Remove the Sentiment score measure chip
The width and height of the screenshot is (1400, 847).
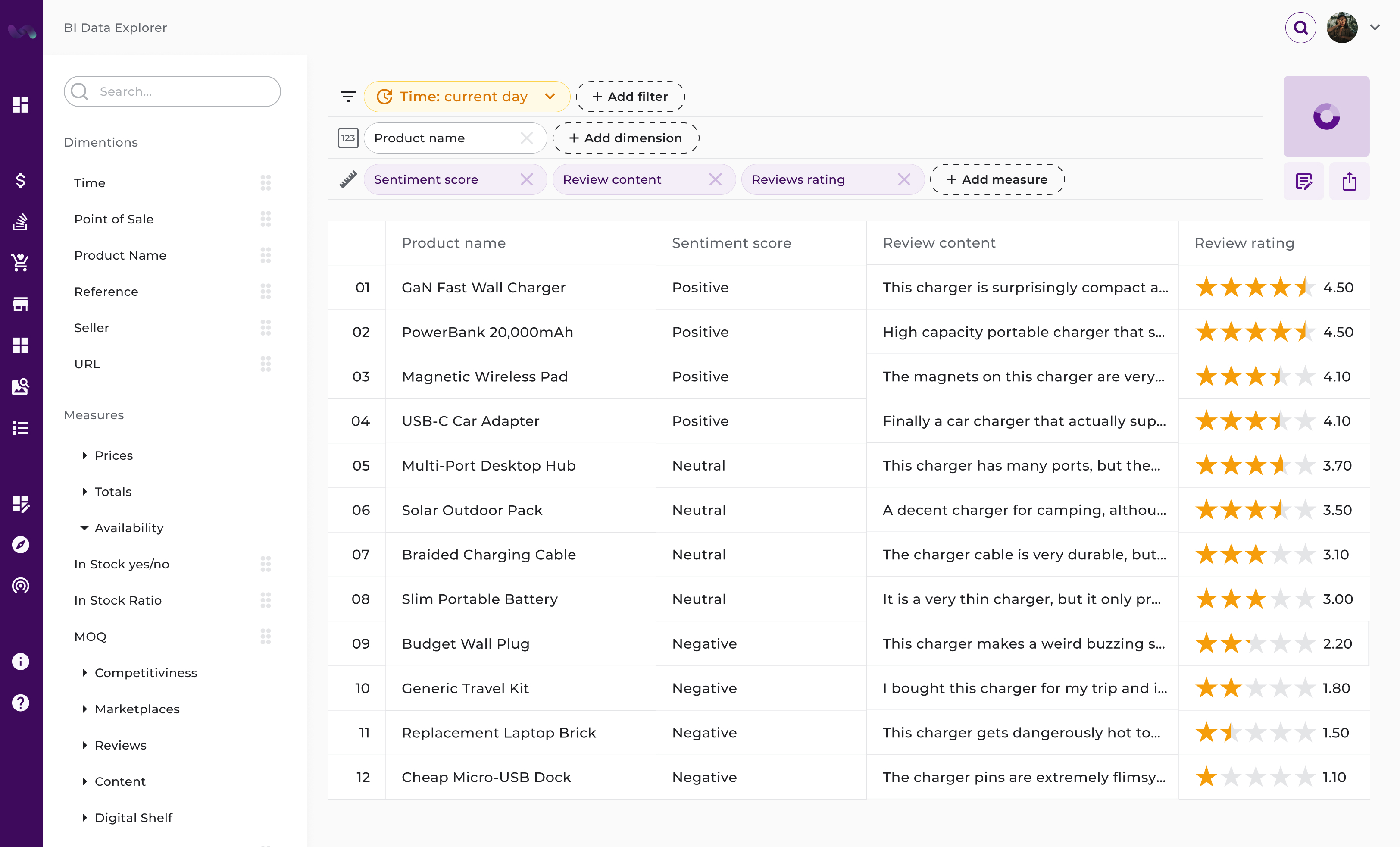tap(527, 179)
